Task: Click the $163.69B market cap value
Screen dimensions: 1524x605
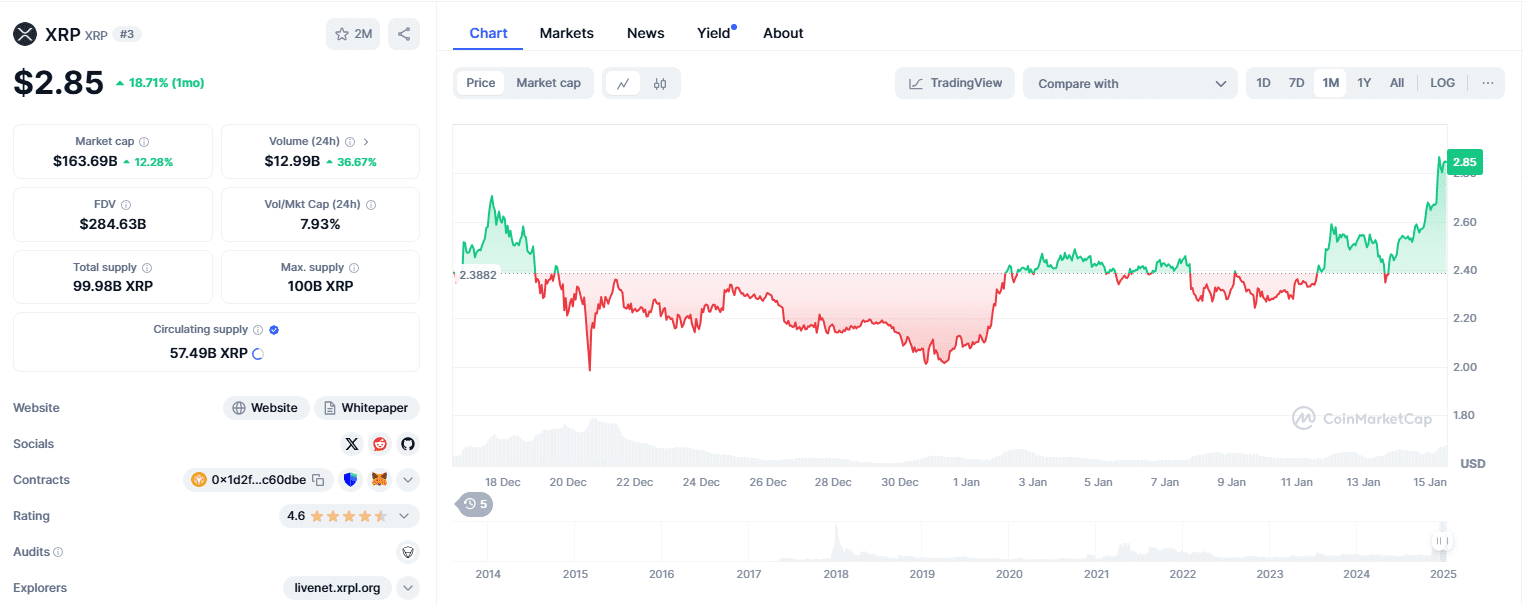Action: click(86, 161)
